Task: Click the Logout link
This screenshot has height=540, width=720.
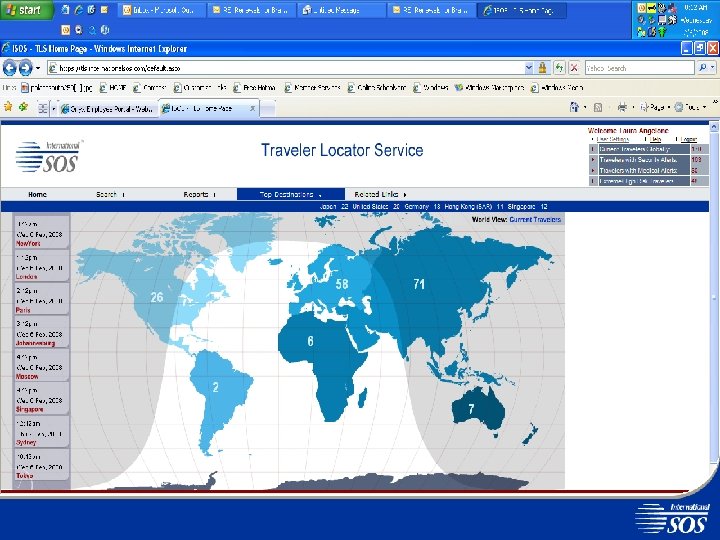Action: point(689,139)
